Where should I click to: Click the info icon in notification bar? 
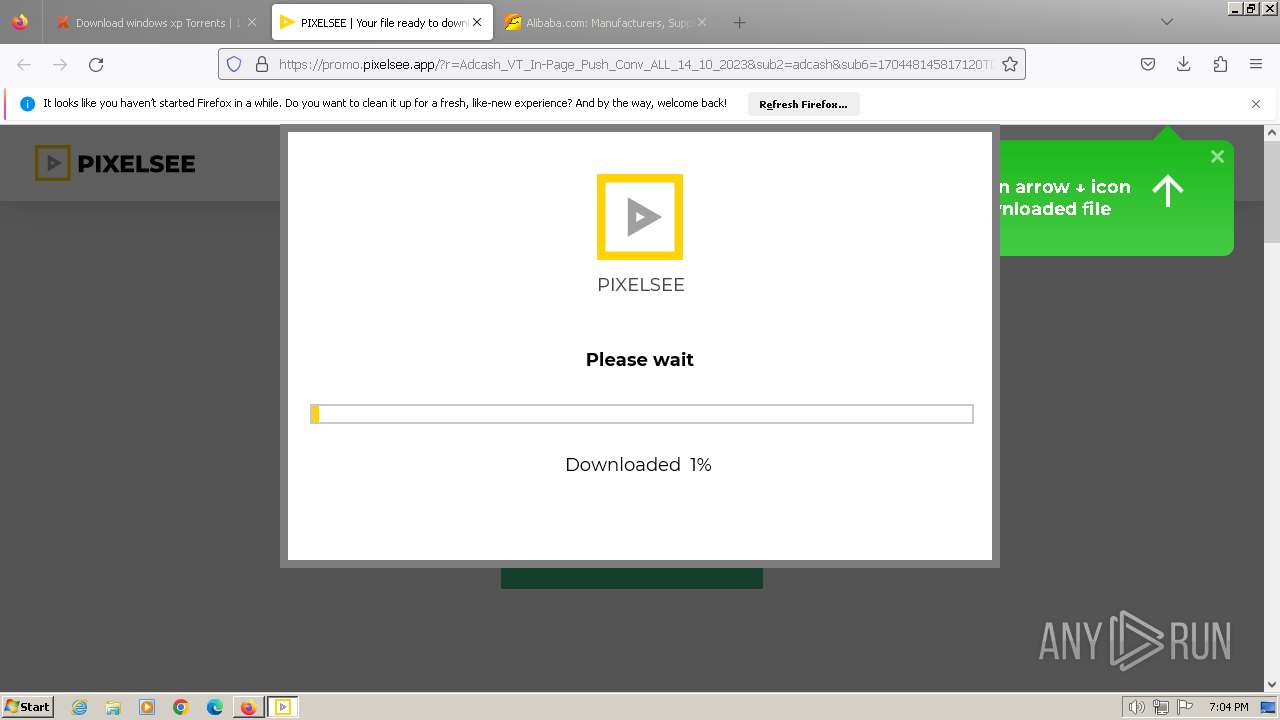27,104
